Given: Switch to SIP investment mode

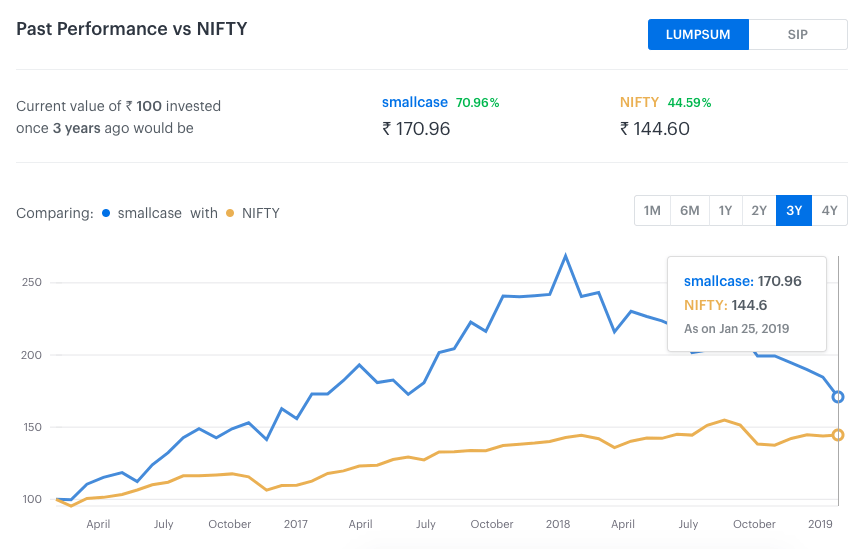Looking at the screenshot, I should 798,34.
